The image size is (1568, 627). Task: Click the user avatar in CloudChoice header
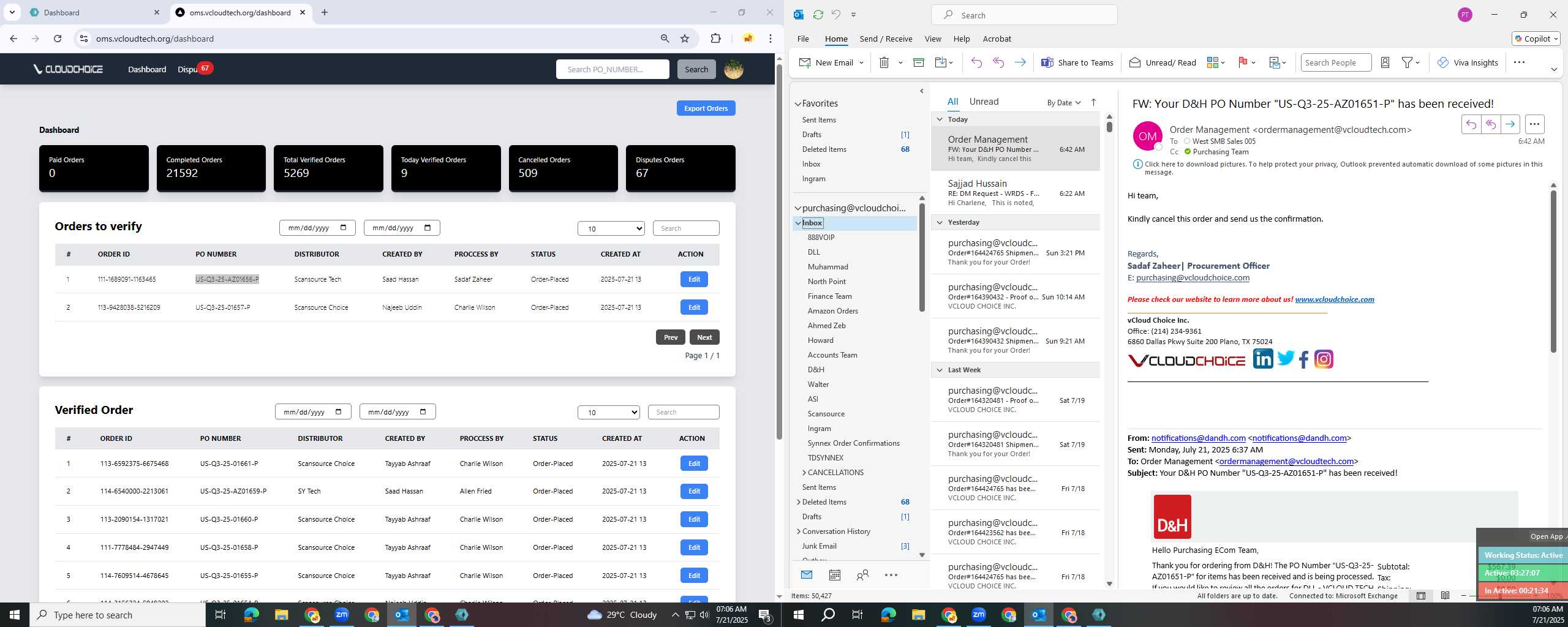click(x=734, y=69)
